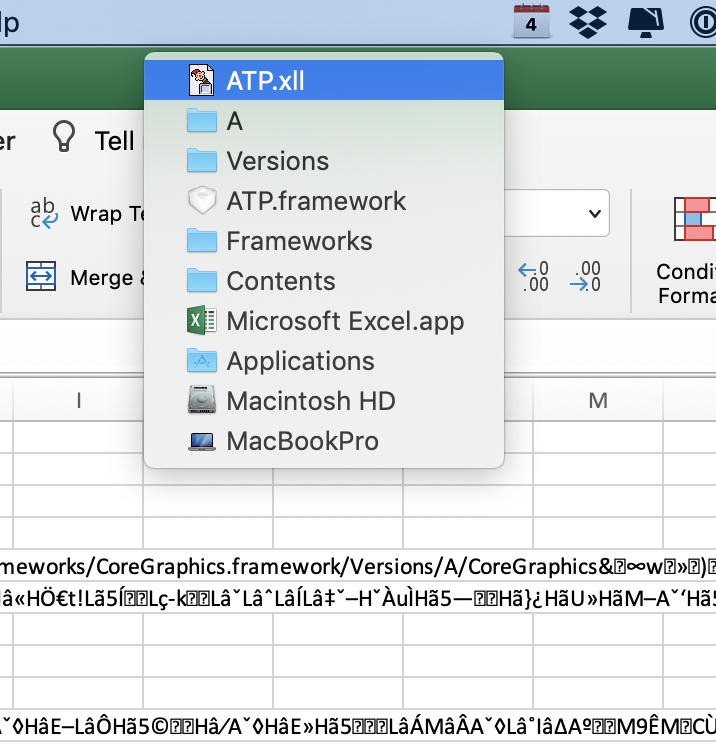Image resolution: width=716 pixels, height=744 pixels.
Task: Click the cell containing CoreGraphics.framework path text
Action: click(358, 566)
